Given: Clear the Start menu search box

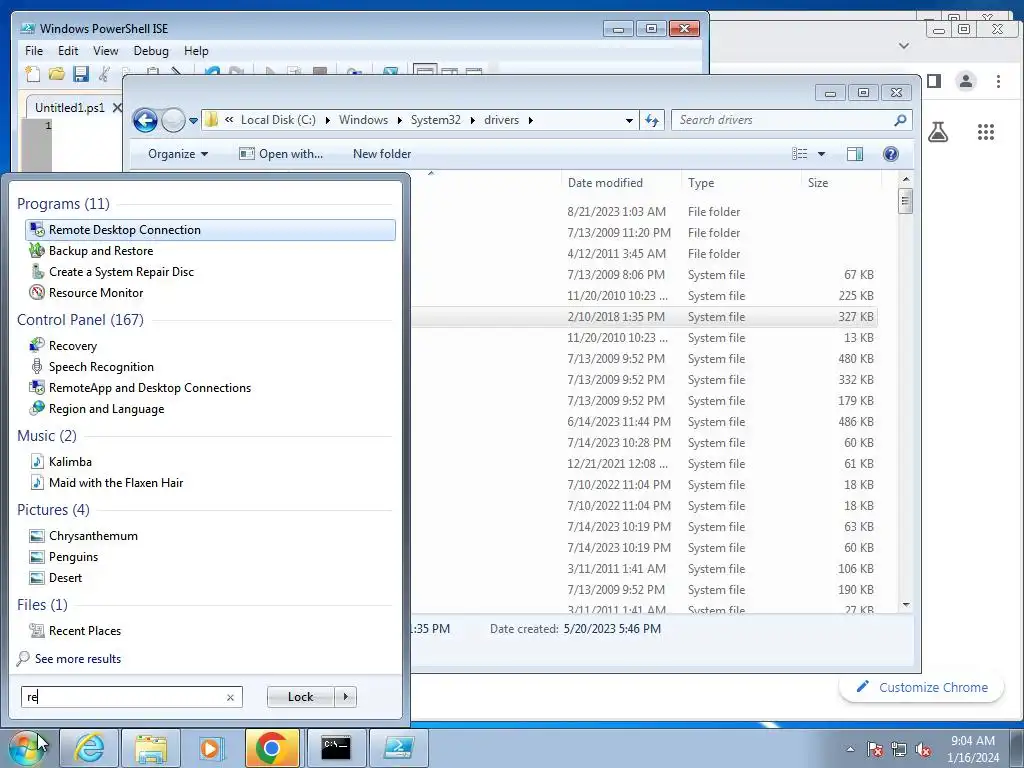Looking at the screenshot, I should coord(230,697).
